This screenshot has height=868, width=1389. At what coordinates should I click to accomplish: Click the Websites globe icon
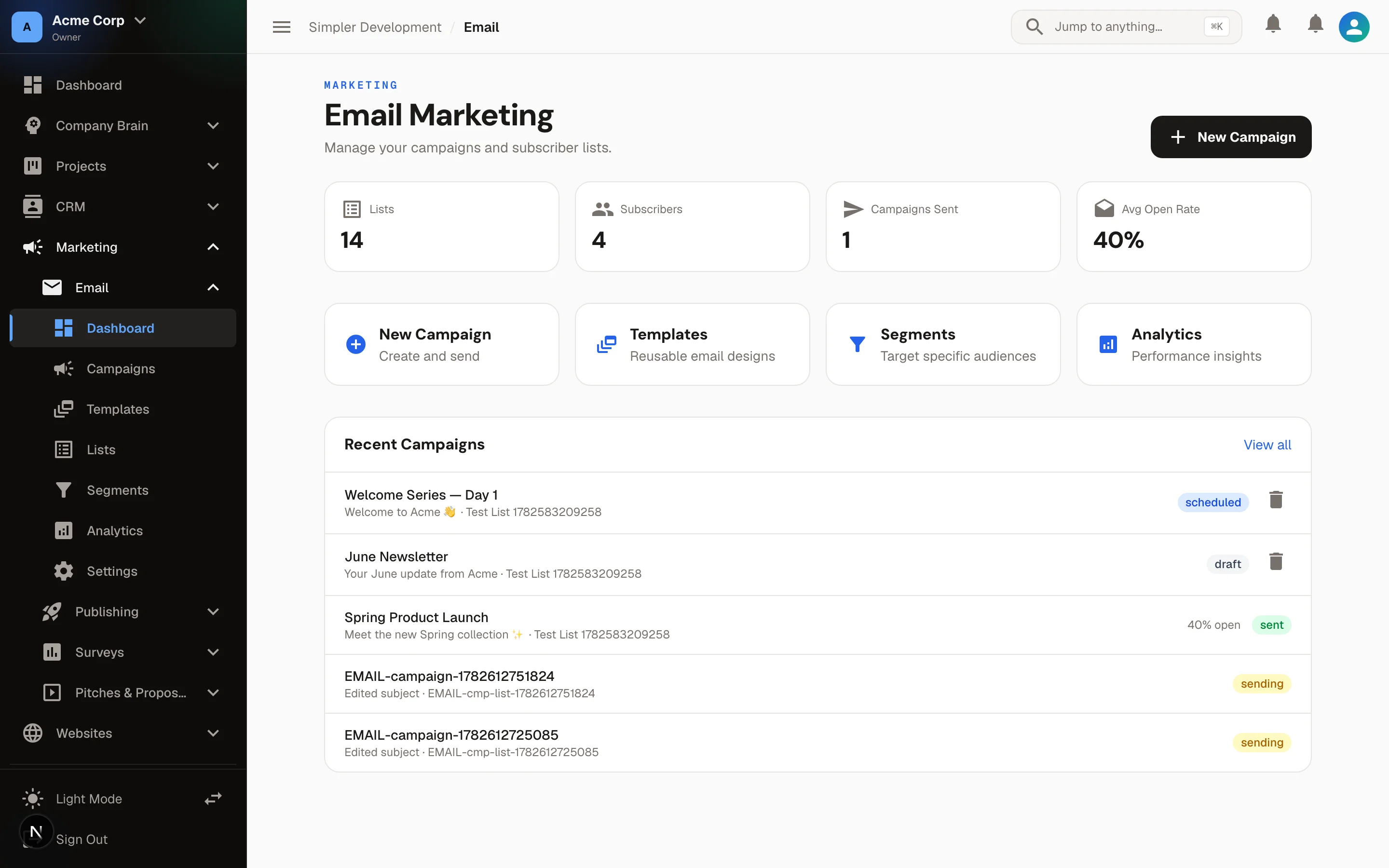coord(33,733)
